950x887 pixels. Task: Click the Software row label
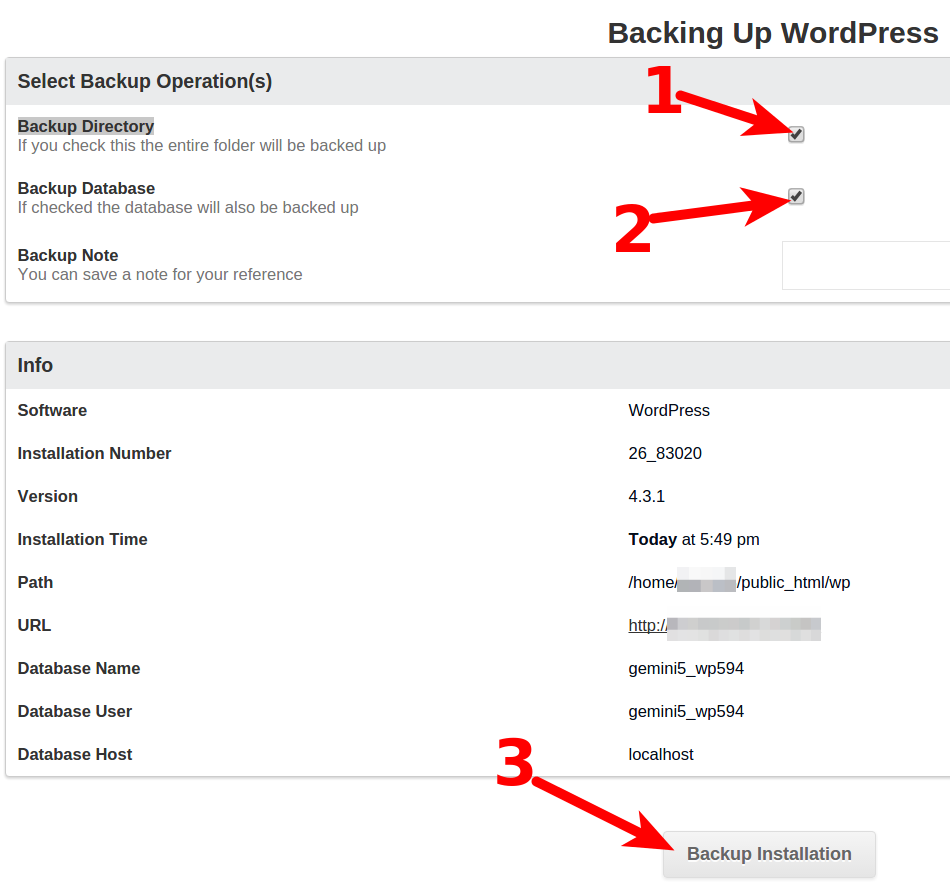52,410
